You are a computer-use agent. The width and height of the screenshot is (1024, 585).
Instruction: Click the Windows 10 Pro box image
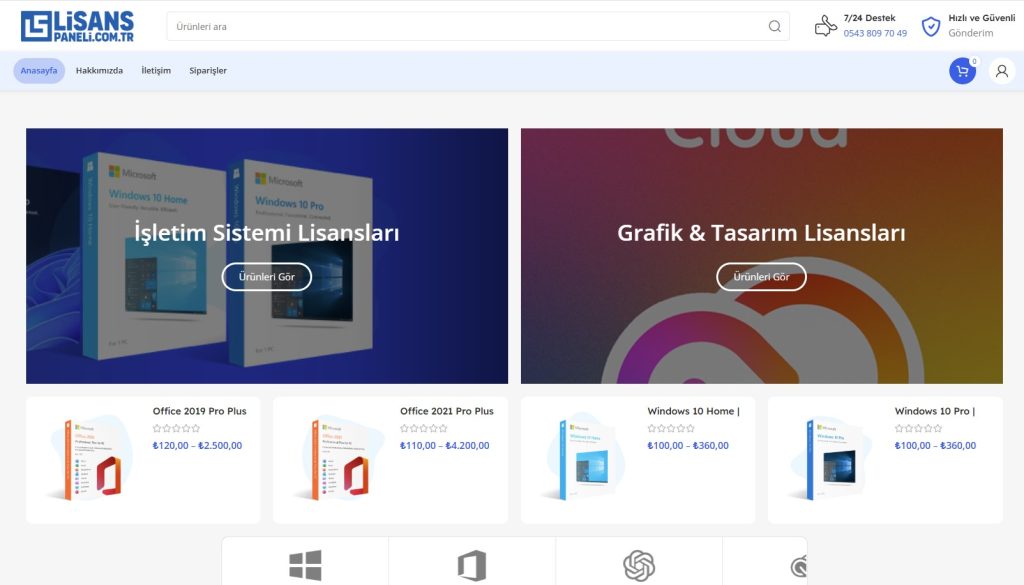tap(831, 458)
